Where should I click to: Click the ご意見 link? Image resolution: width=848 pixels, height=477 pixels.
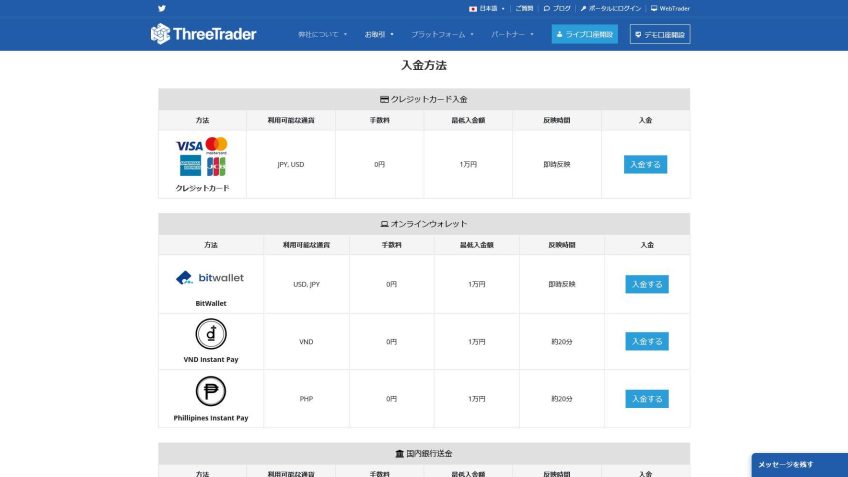pos(524,8)
